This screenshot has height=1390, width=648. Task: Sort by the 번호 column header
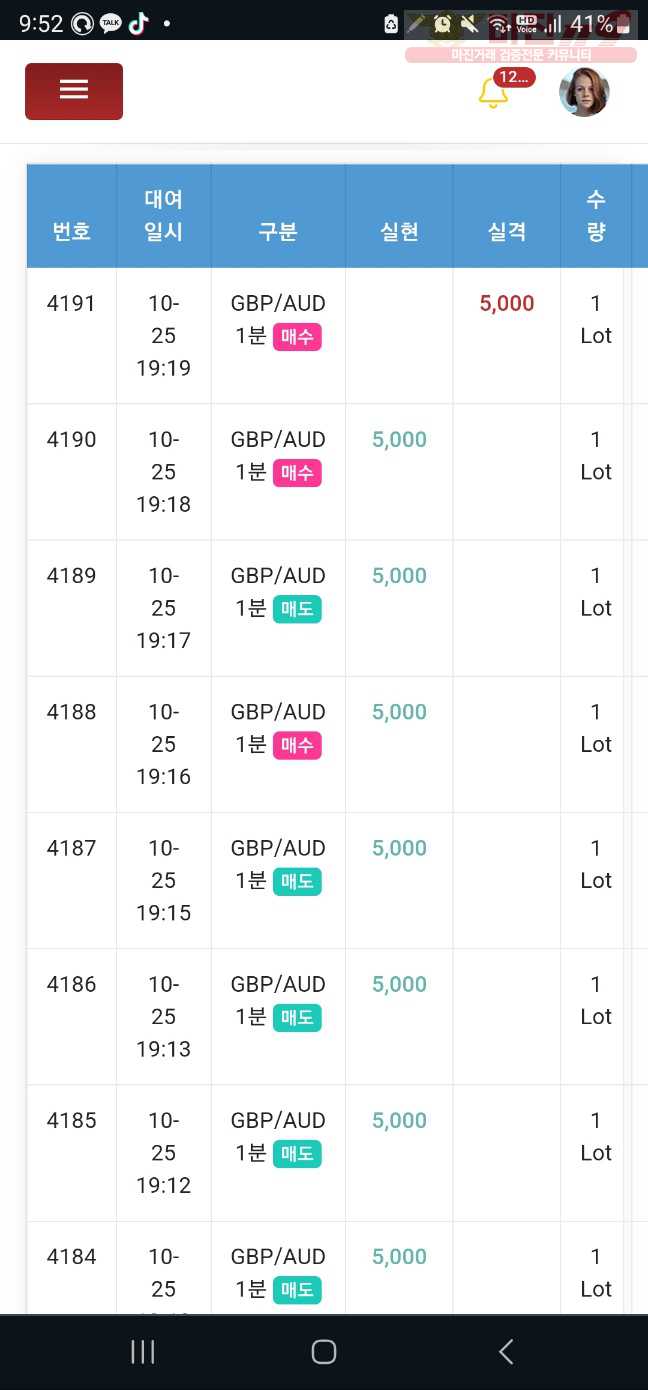71,232
